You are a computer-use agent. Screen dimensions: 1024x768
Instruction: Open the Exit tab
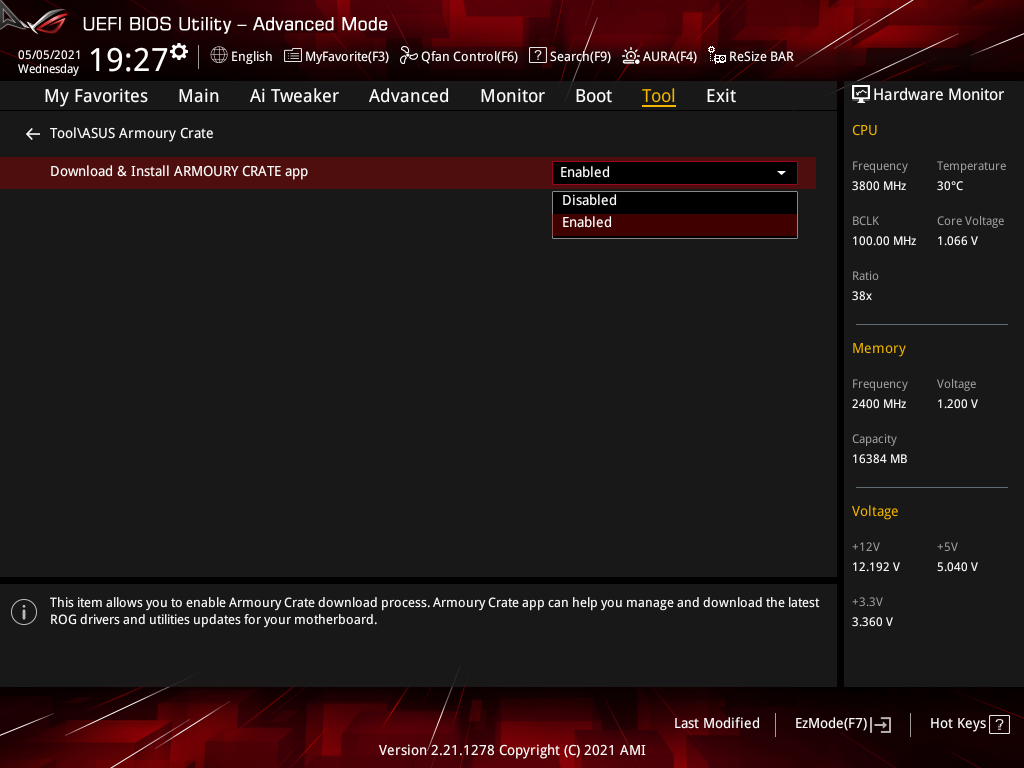(721, 96)
